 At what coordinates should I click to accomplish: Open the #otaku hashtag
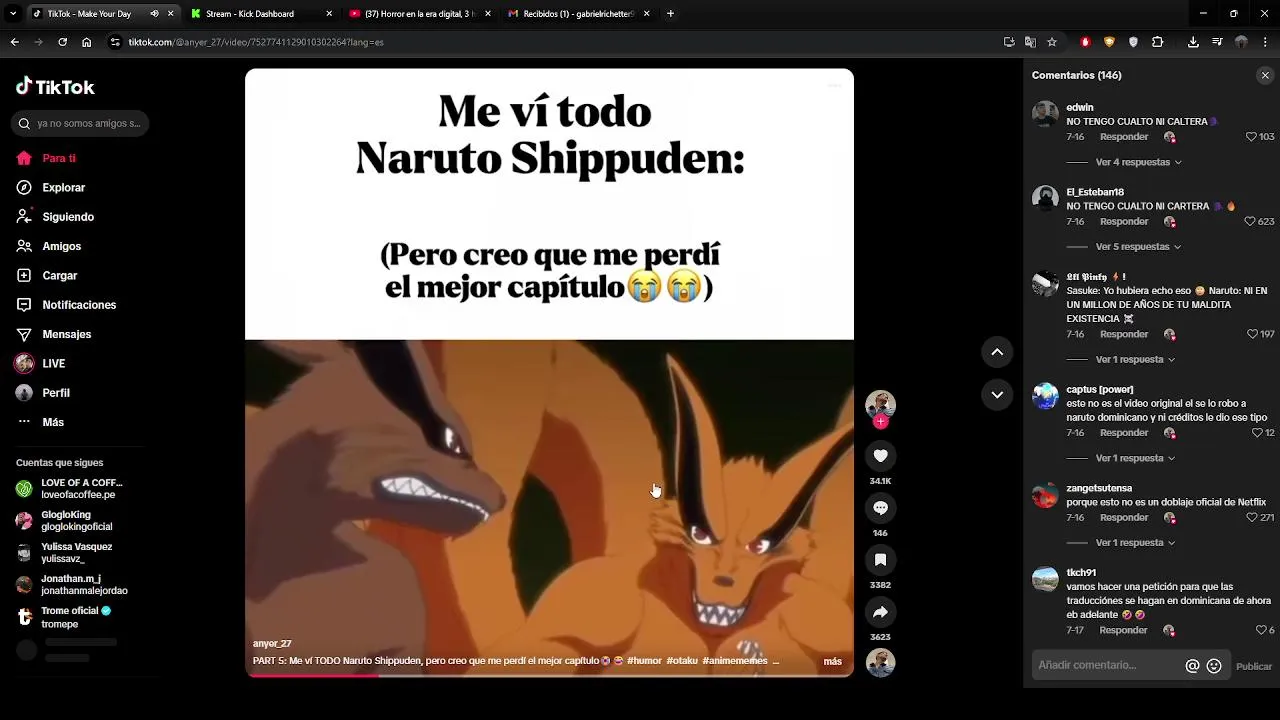(x=682, y=661)
